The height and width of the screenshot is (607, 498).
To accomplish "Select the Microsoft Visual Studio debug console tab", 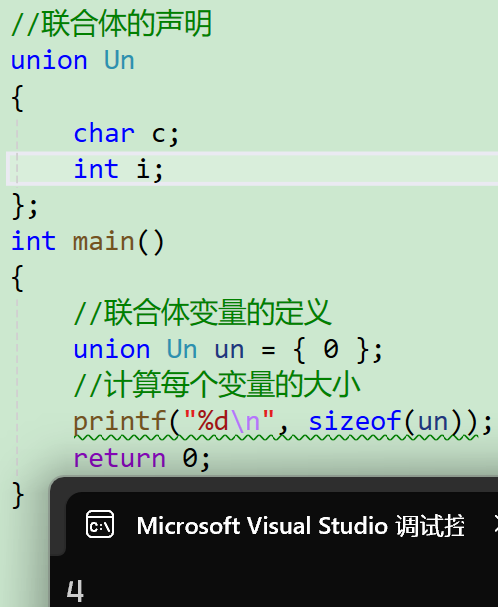I will (282, 525).
